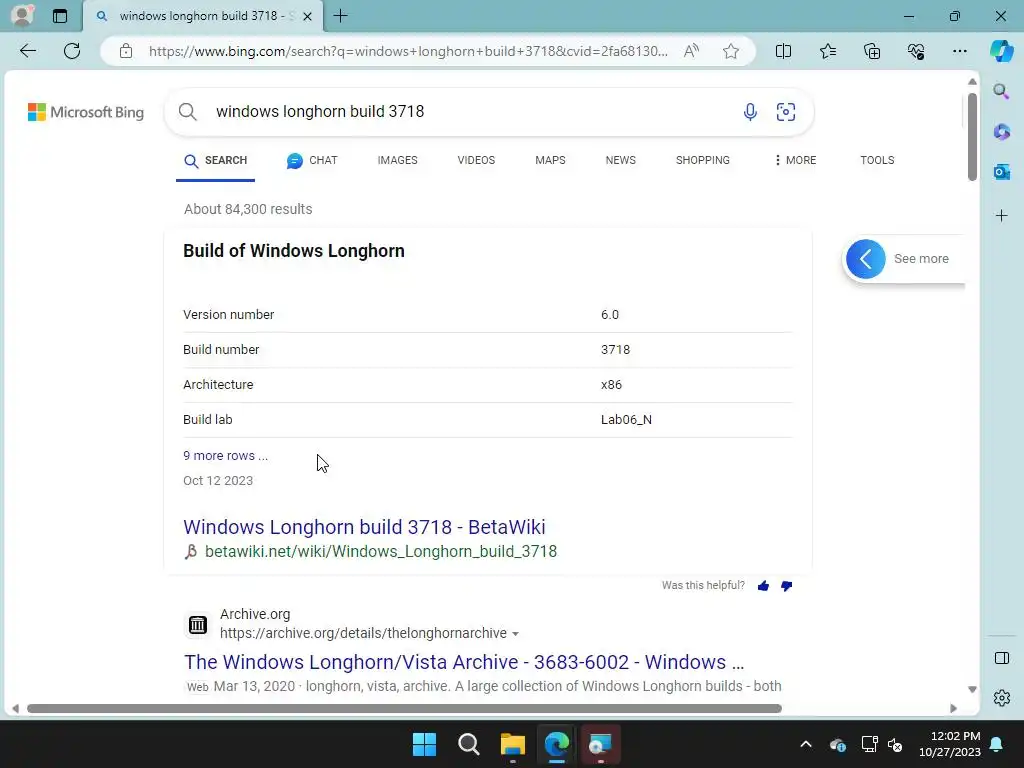Click the horizontal scrollbar thumb
The image size is (1024, 768).
[404, 709]
